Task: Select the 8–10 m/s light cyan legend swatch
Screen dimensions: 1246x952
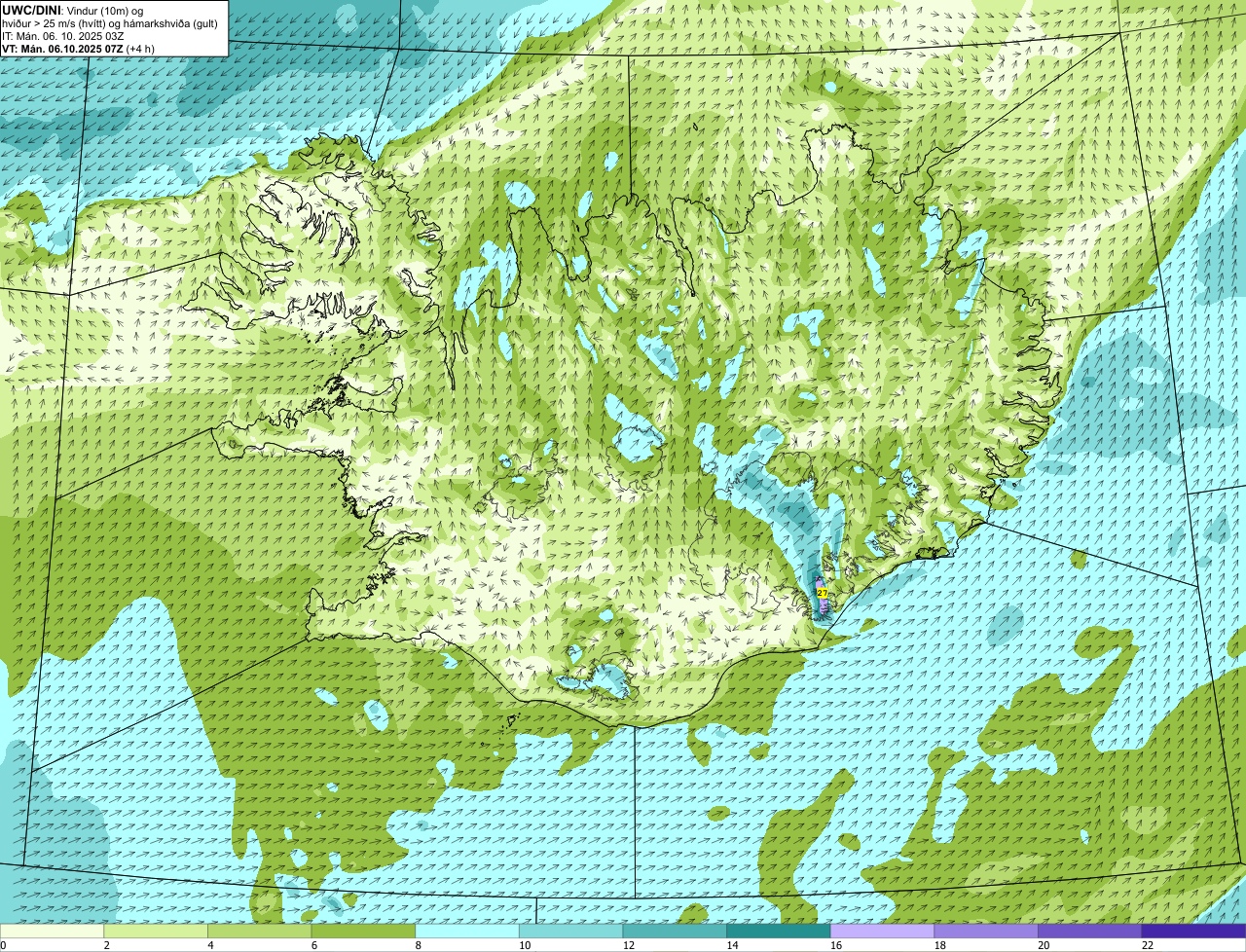Action: pos(467,932)
